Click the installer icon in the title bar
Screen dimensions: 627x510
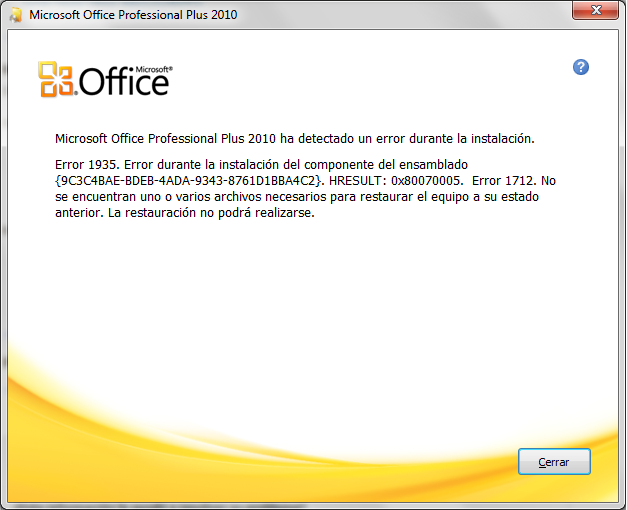pyautogui.click(x=15, y=14)
